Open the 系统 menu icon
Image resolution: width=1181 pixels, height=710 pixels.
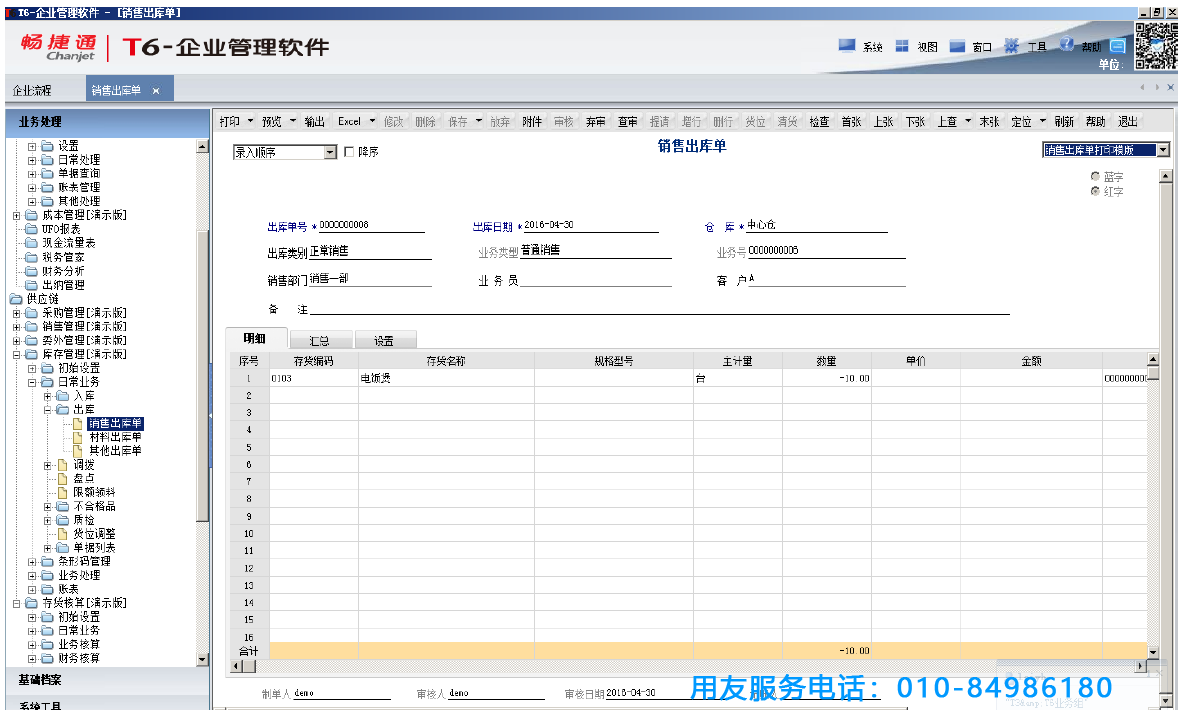[847, 46]
